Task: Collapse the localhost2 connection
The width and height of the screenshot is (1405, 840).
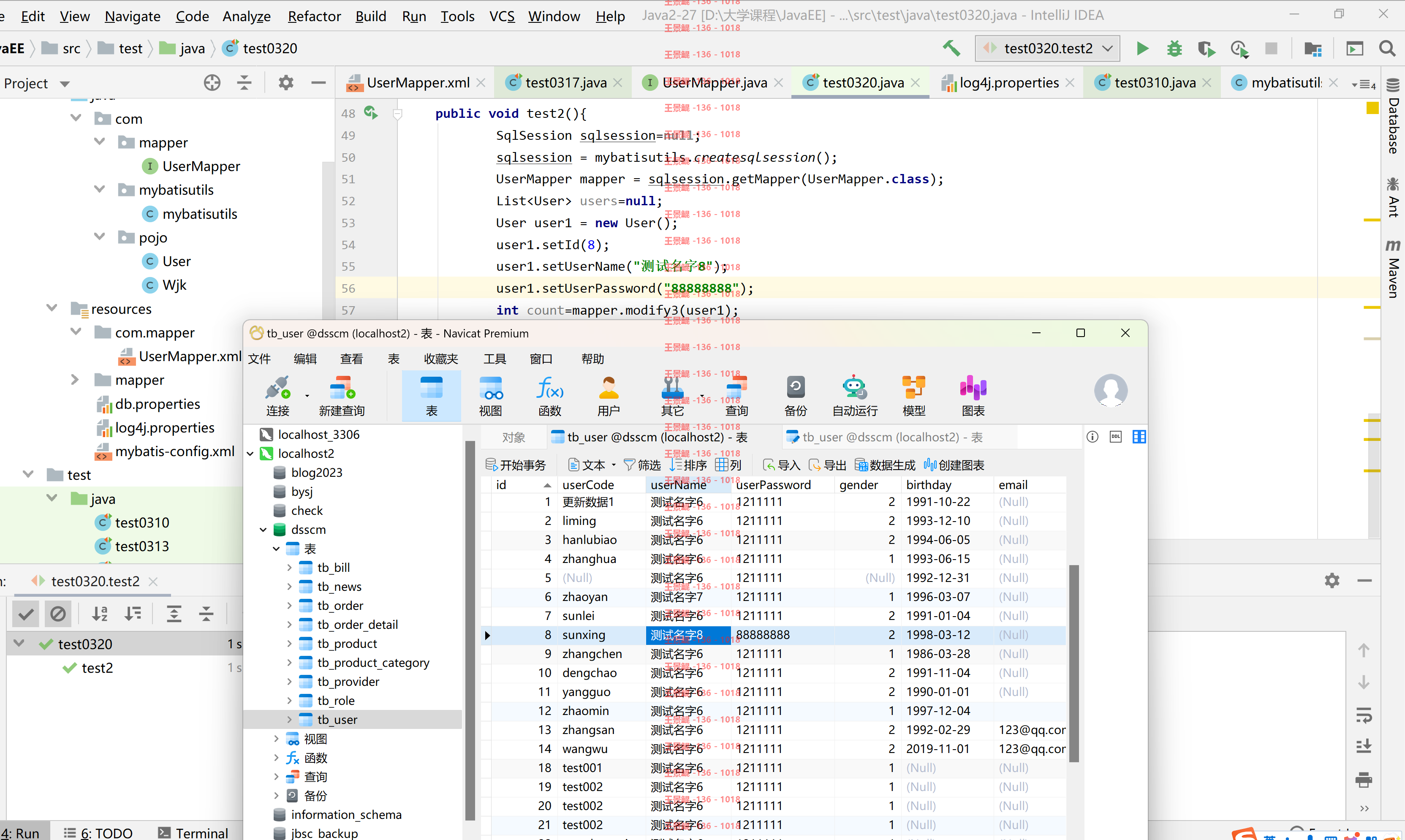Action: point(250,454)
